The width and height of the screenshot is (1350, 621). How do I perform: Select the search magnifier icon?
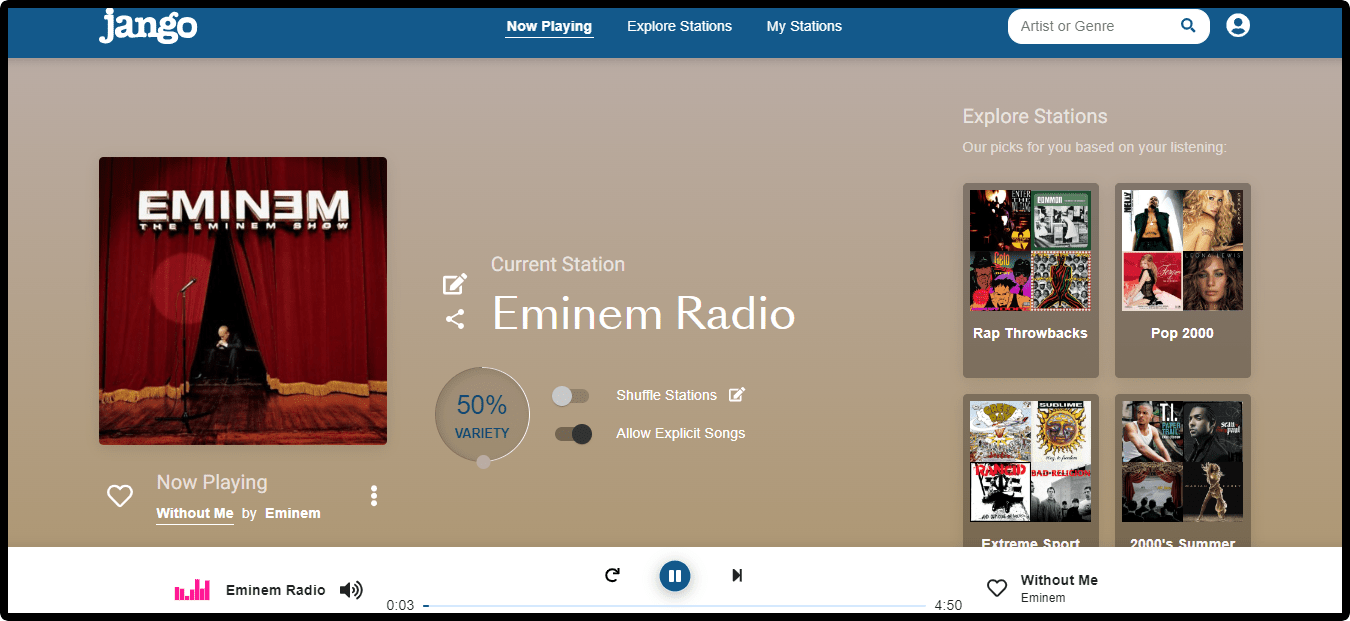click(x=1187, y=26)
